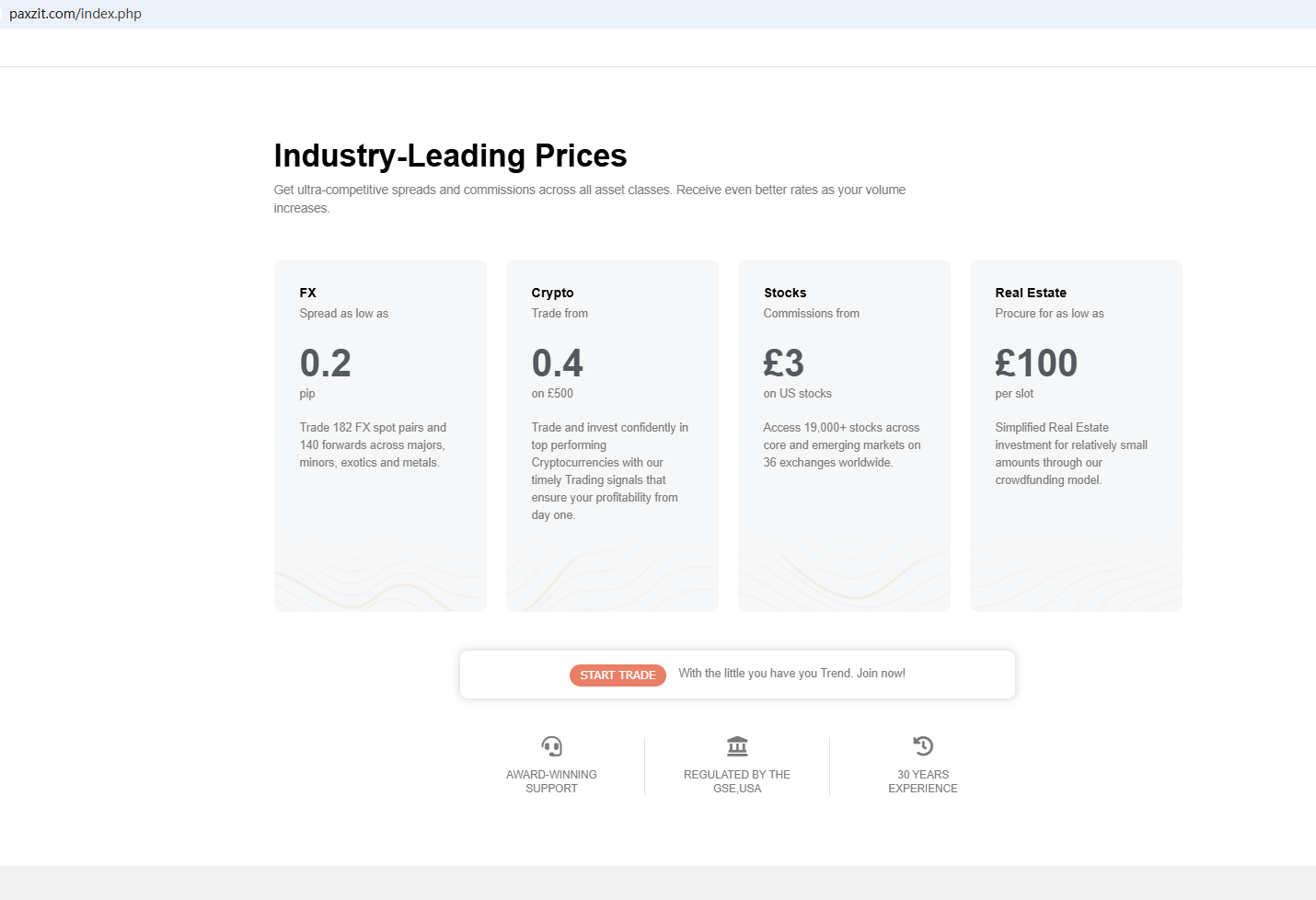Click the Industry-Leading Prices heading
The image size is (1316, 900).
[450, 156]
